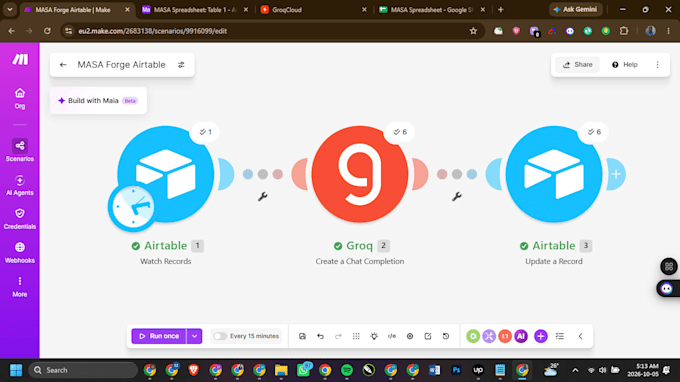Click Ask Gemini in the browser

[575, 10]
